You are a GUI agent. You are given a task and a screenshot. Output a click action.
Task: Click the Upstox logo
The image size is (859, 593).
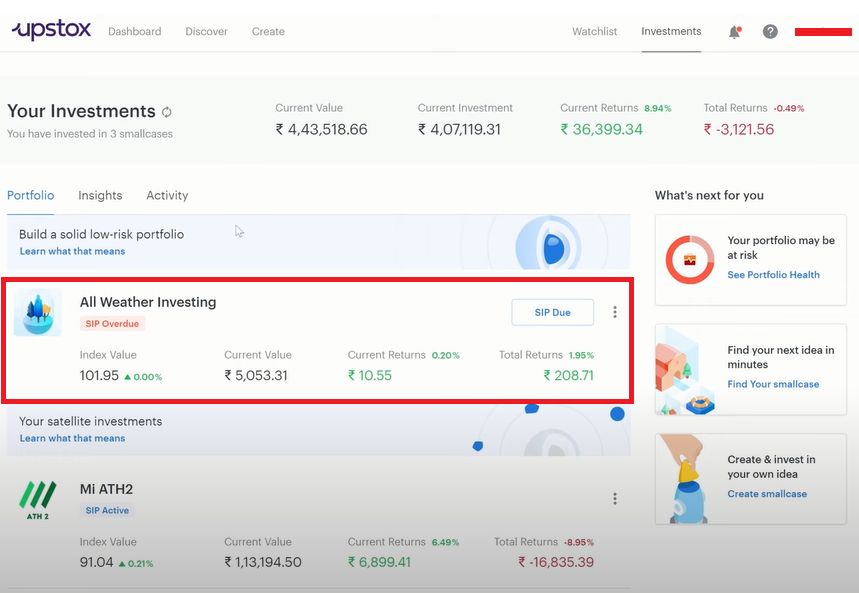[51, 30]
